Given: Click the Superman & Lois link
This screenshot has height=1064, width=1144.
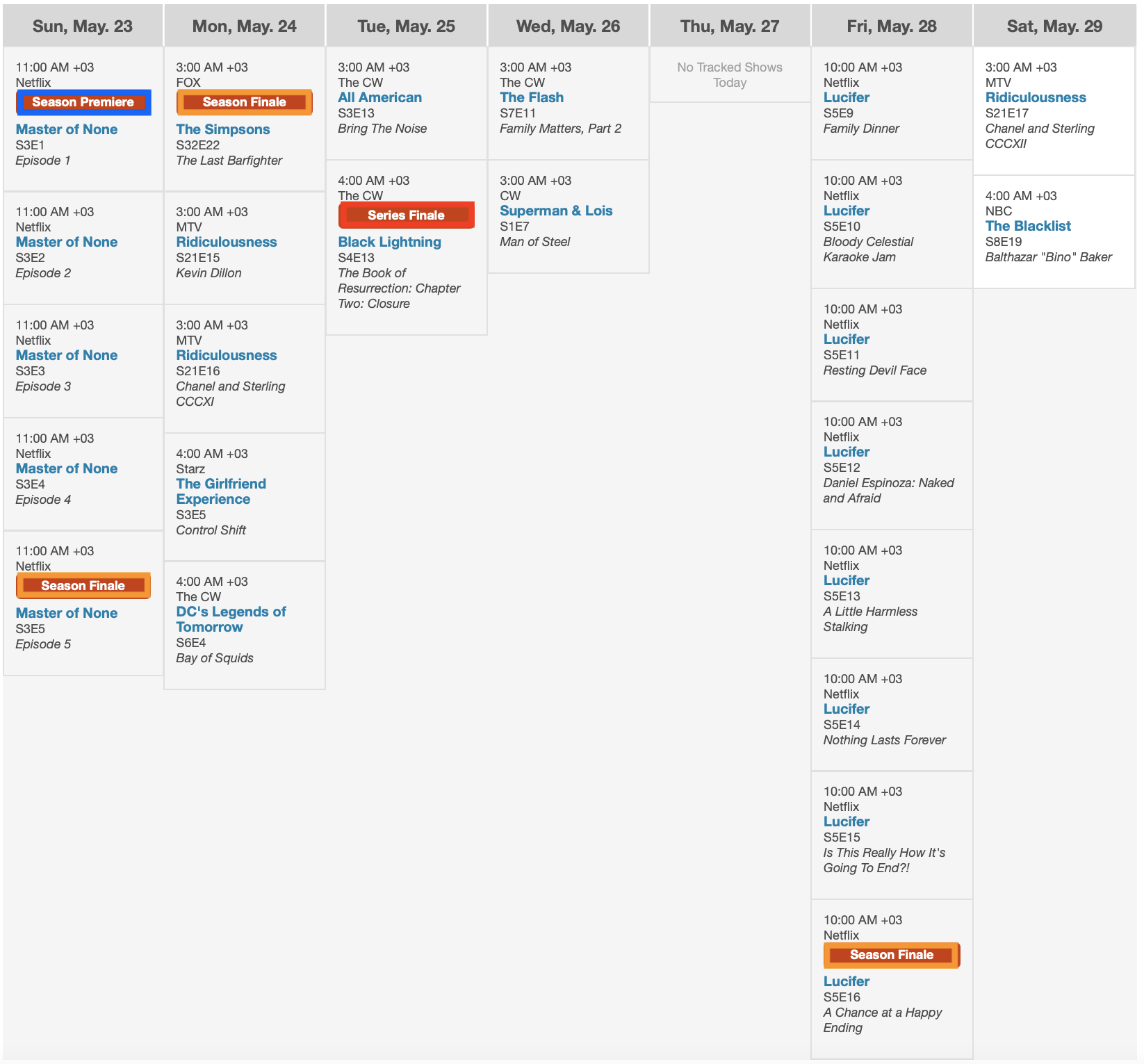Looking at the screenshot, I should tap(555, 211).
